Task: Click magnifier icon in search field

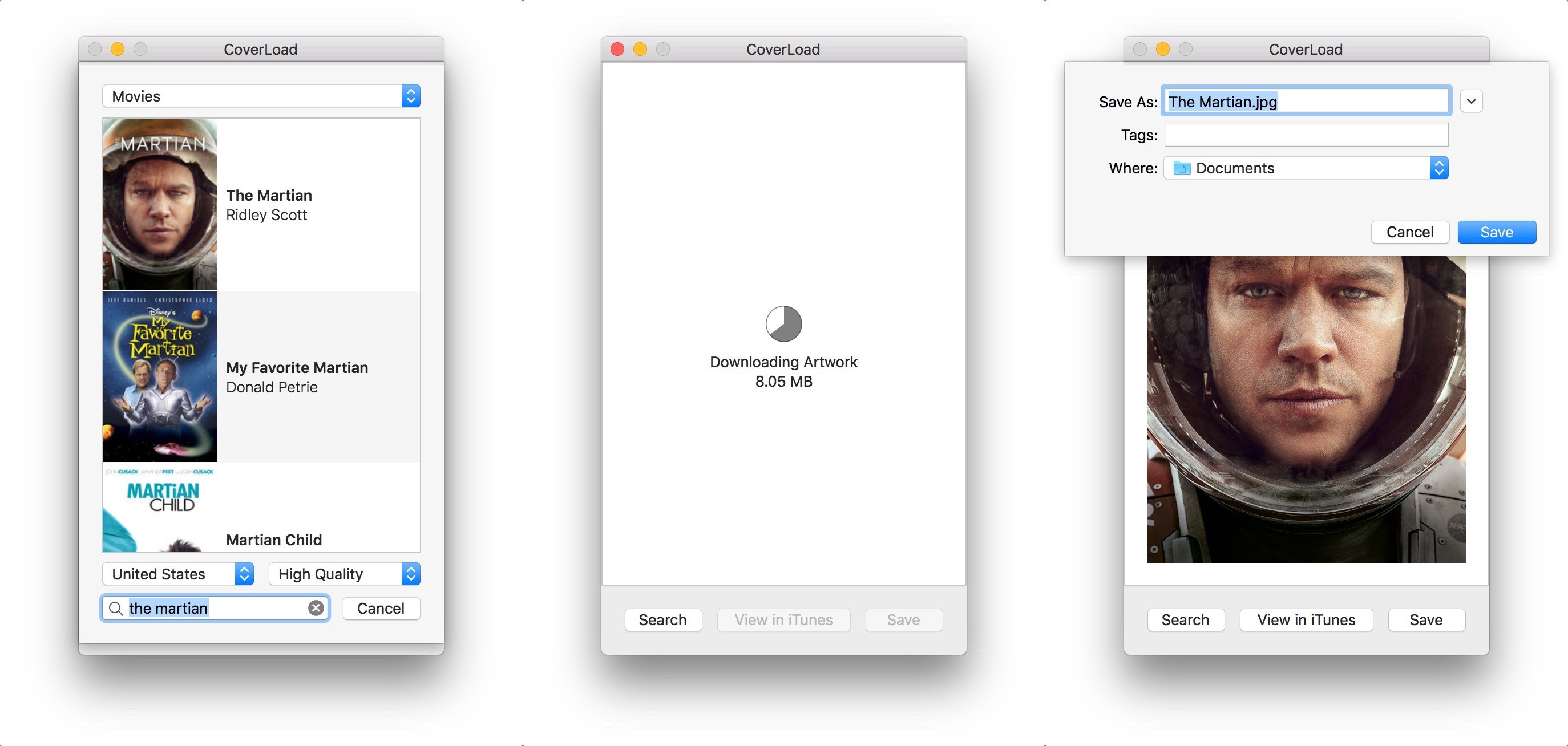Action: [x=116, y=609]
